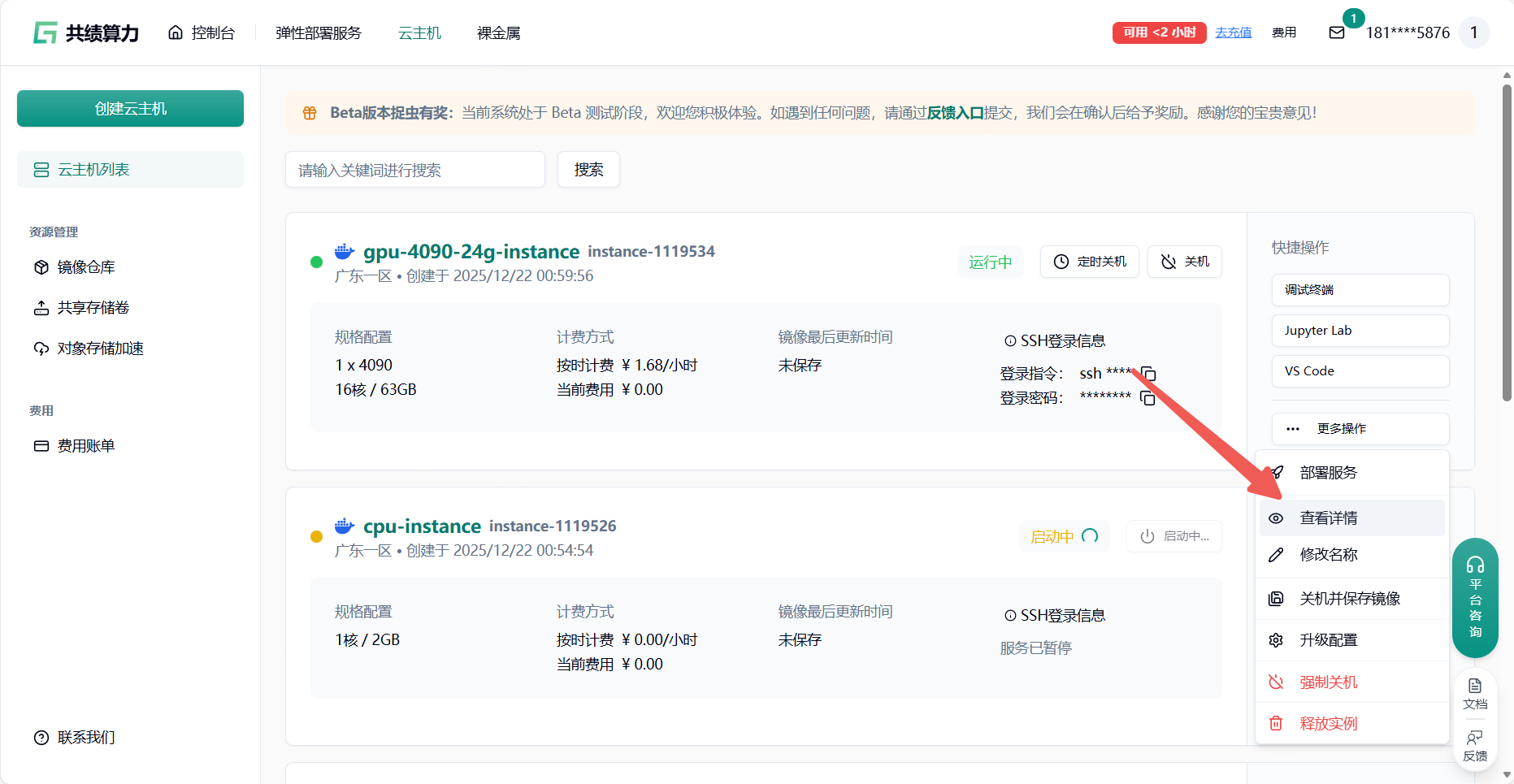1514x784 pixels.
Task: Open 镜像仓库 in sidebar
Action: click(86, 267)
